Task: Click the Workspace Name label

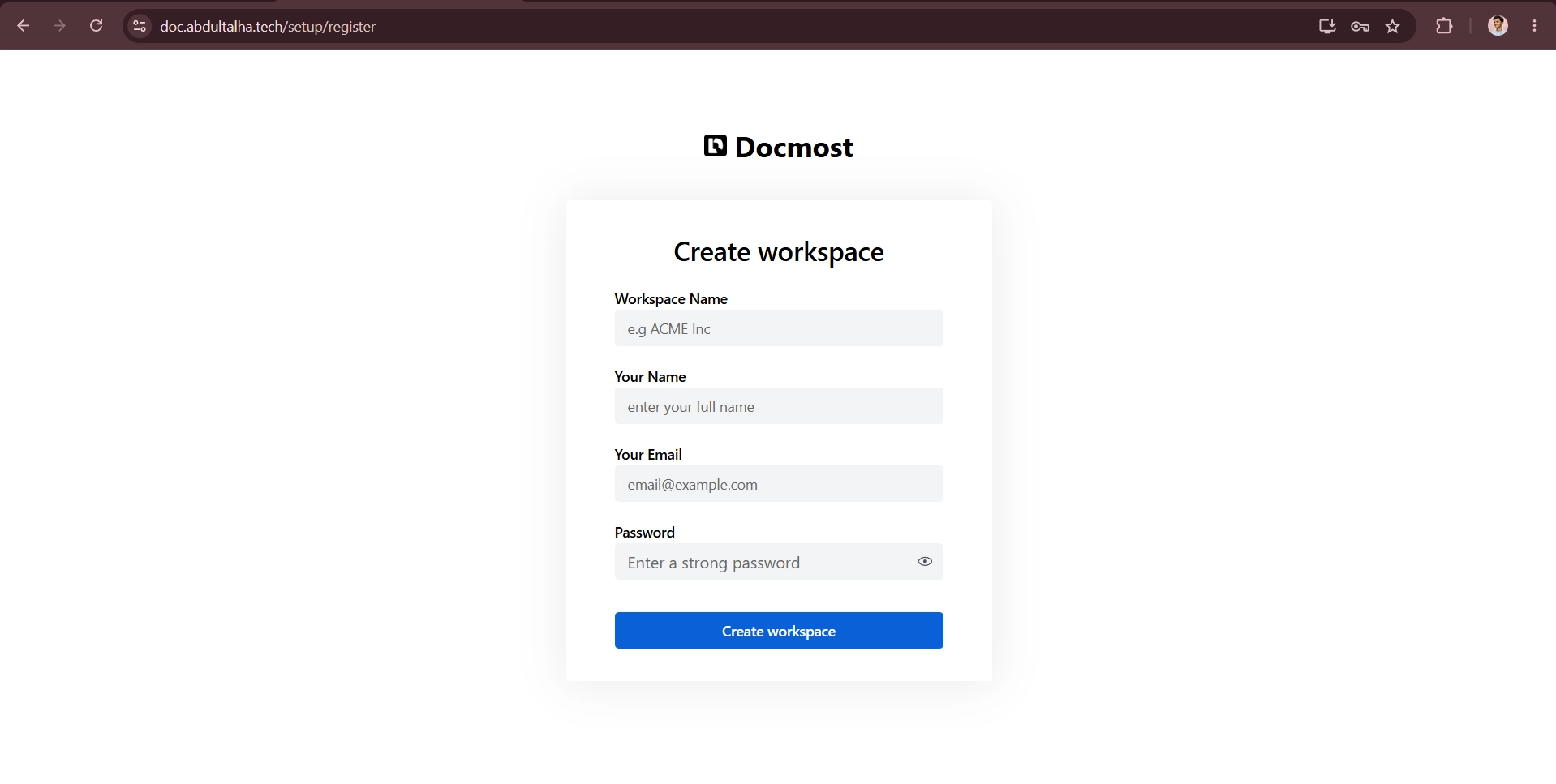Action: 671,299
